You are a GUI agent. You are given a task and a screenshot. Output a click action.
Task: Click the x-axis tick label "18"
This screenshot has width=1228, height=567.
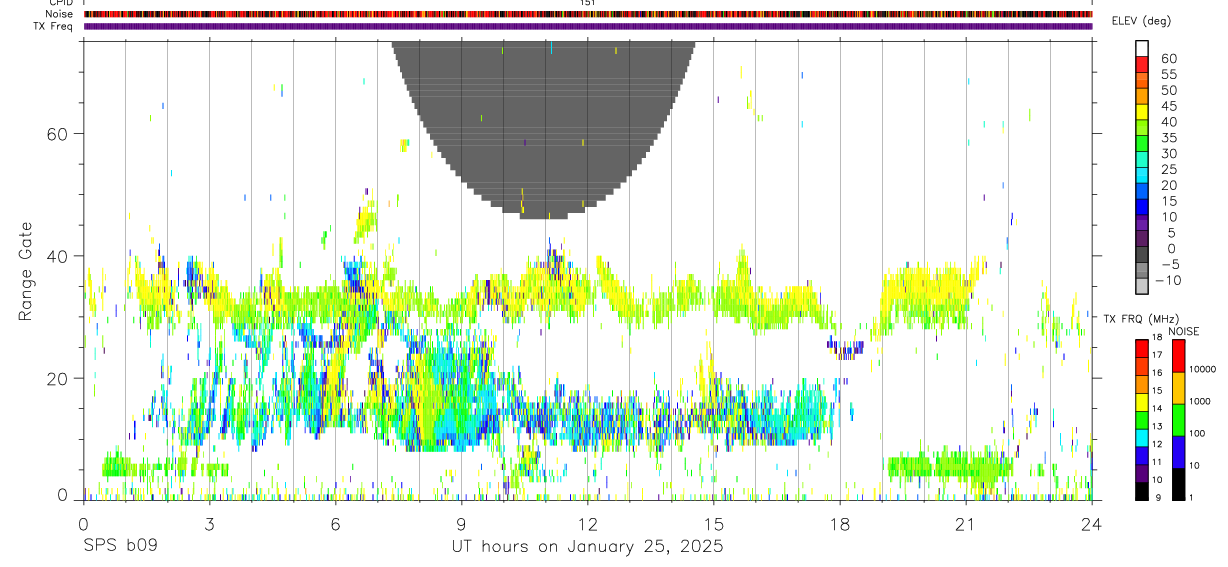pos(840,523)
